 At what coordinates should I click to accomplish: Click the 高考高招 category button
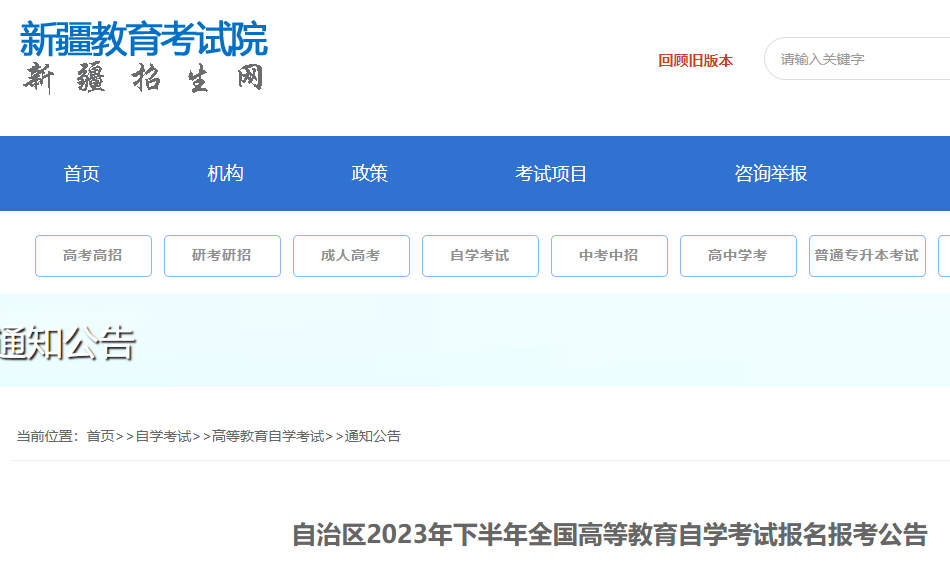(x=93, y=256)
